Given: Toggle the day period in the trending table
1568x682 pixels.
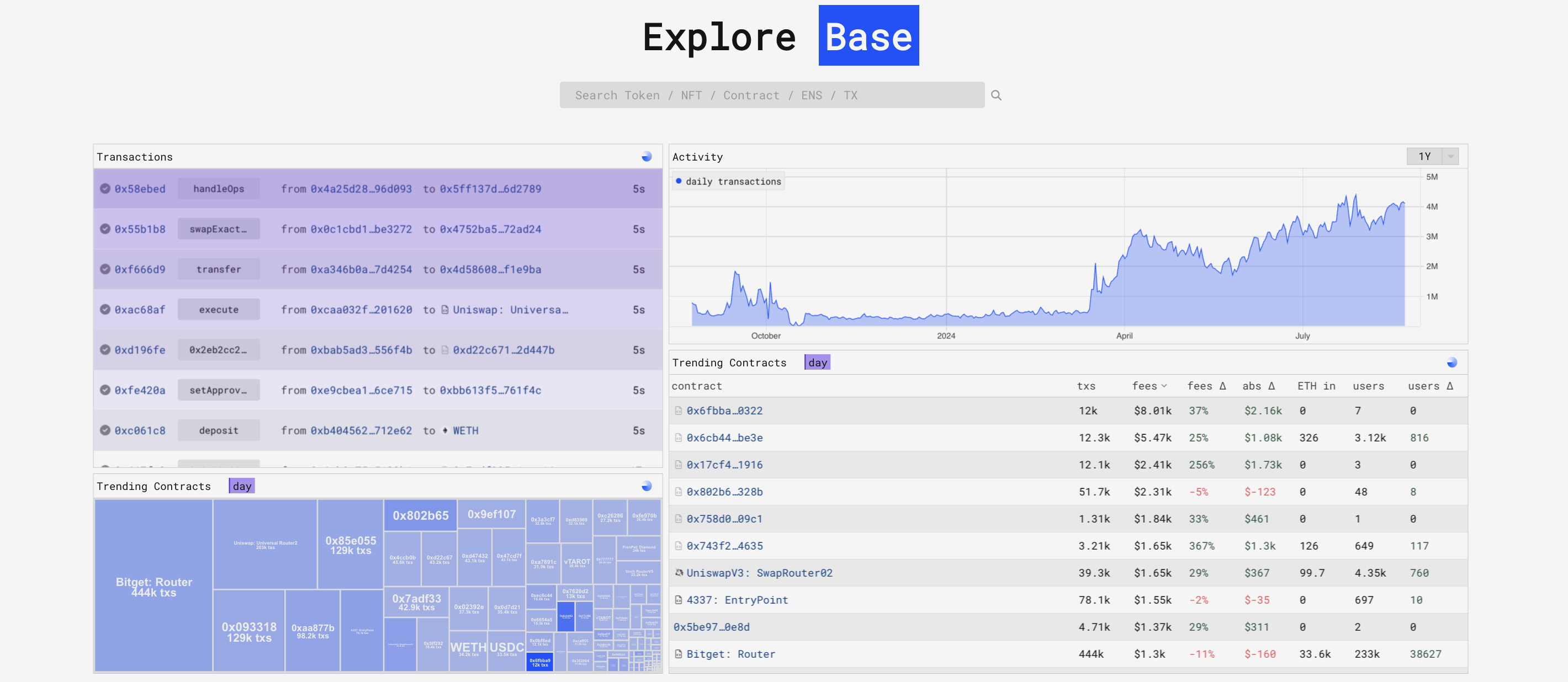Looking at the screenshot, I should click(x=818, y=363).
